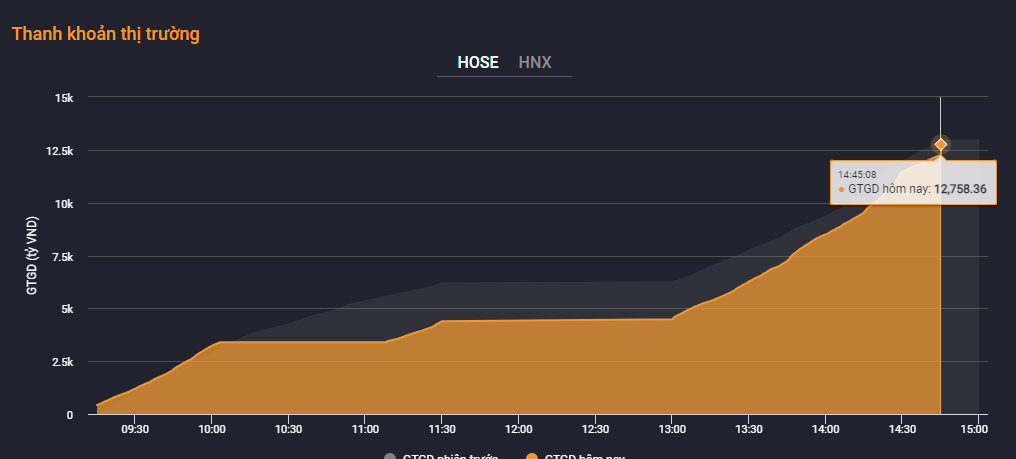1016x459 pixels.
Task: Click the 15:00 label on the time axis
Action: coord(974,429)
